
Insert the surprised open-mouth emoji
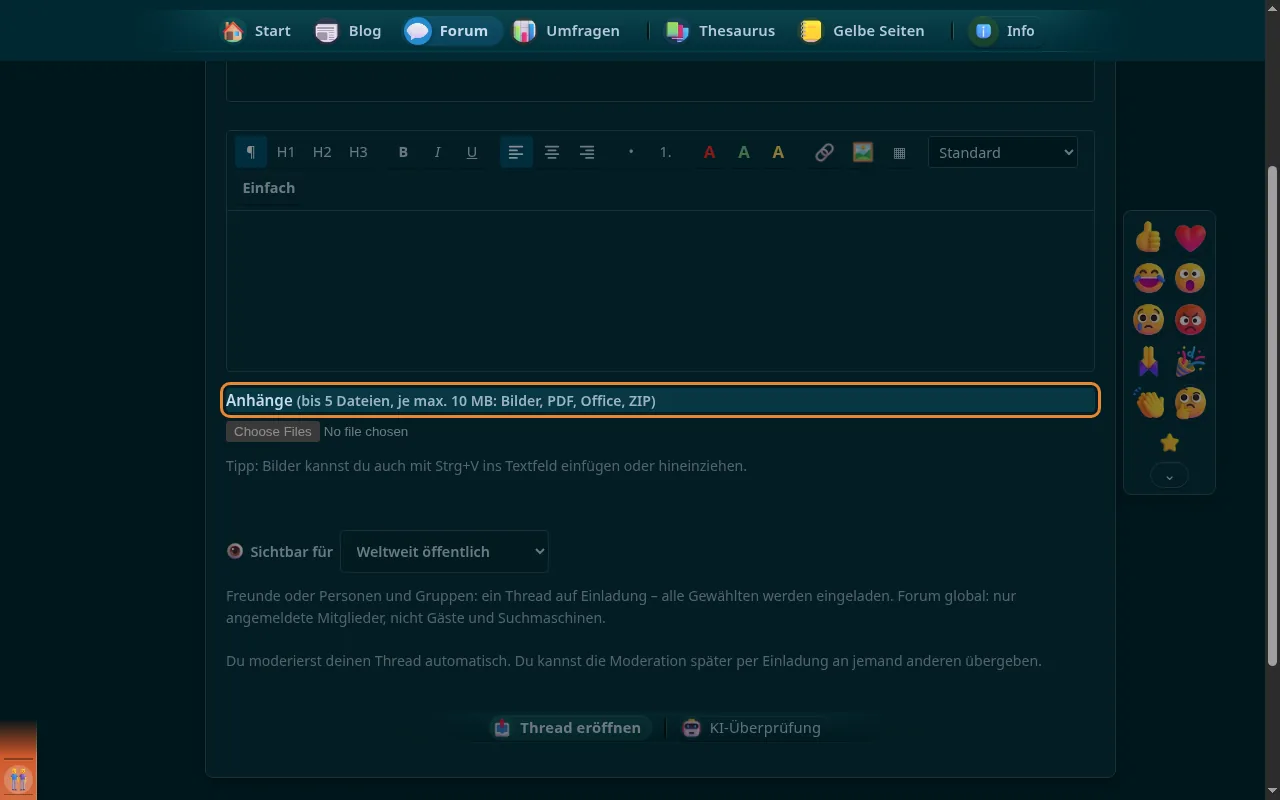1190,278
